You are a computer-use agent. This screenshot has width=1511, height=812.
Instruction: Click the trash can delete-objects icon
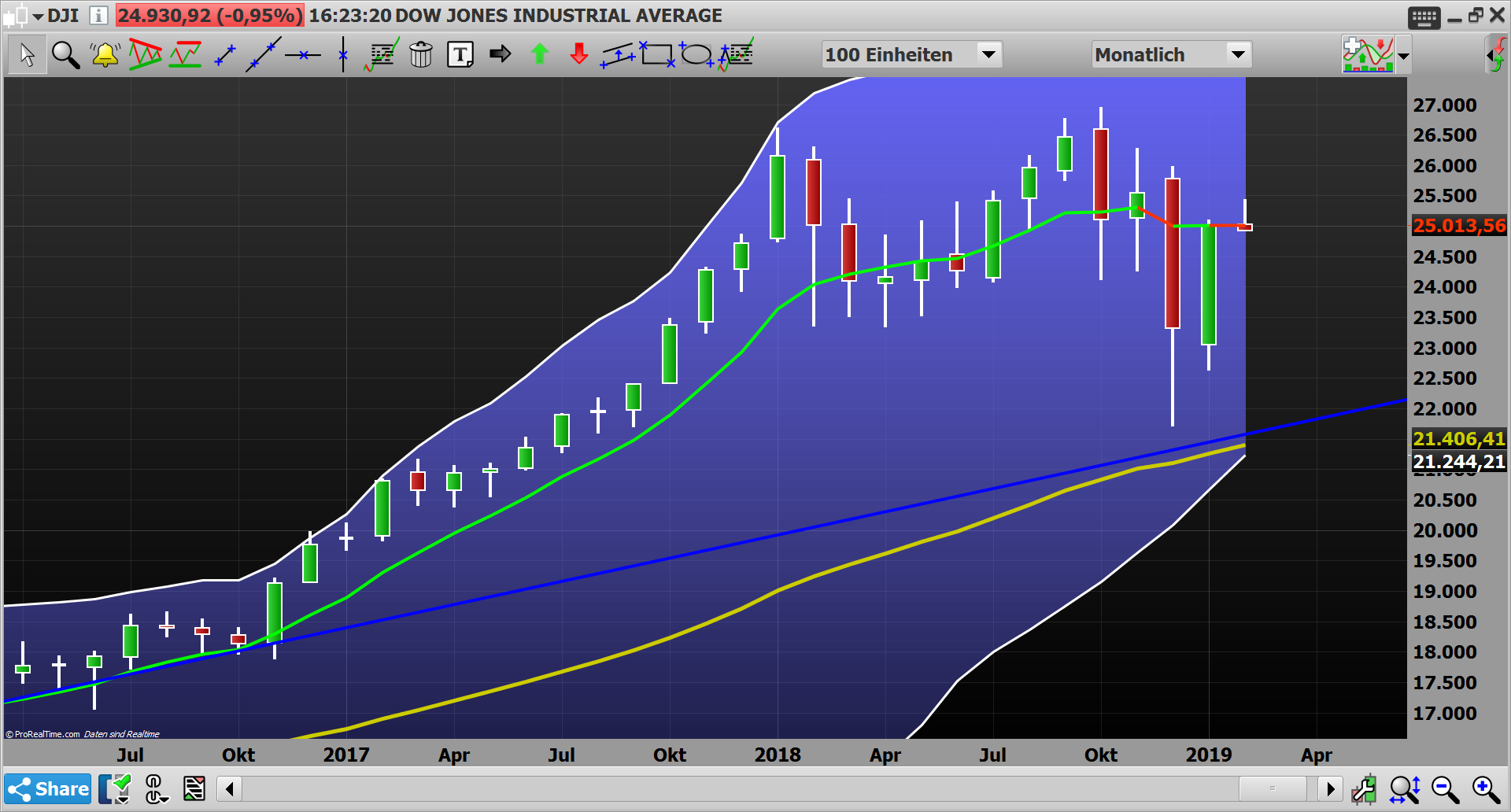click(x=421, y=54)
